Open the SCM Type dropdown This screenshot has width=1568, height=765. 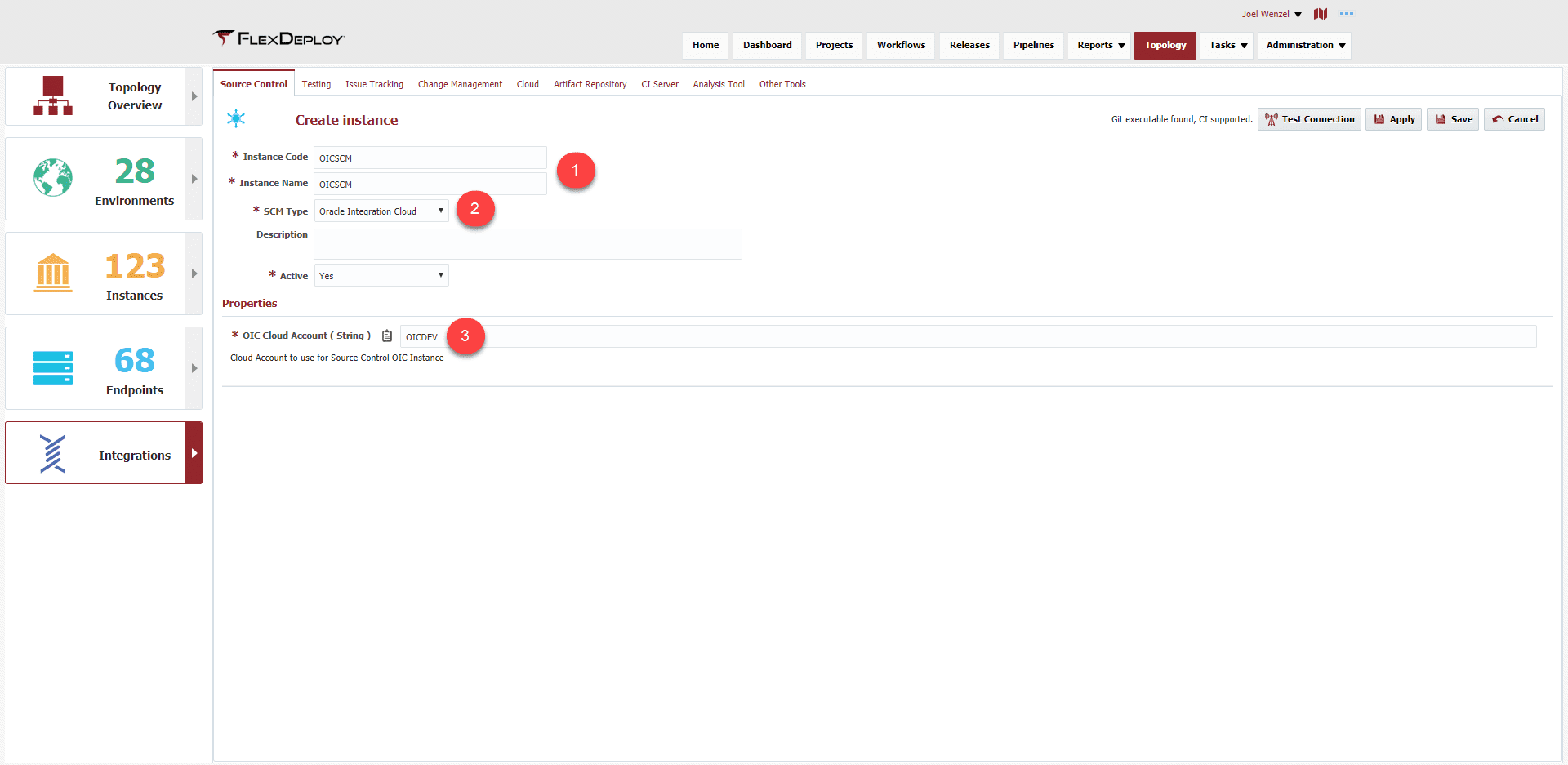381,211
